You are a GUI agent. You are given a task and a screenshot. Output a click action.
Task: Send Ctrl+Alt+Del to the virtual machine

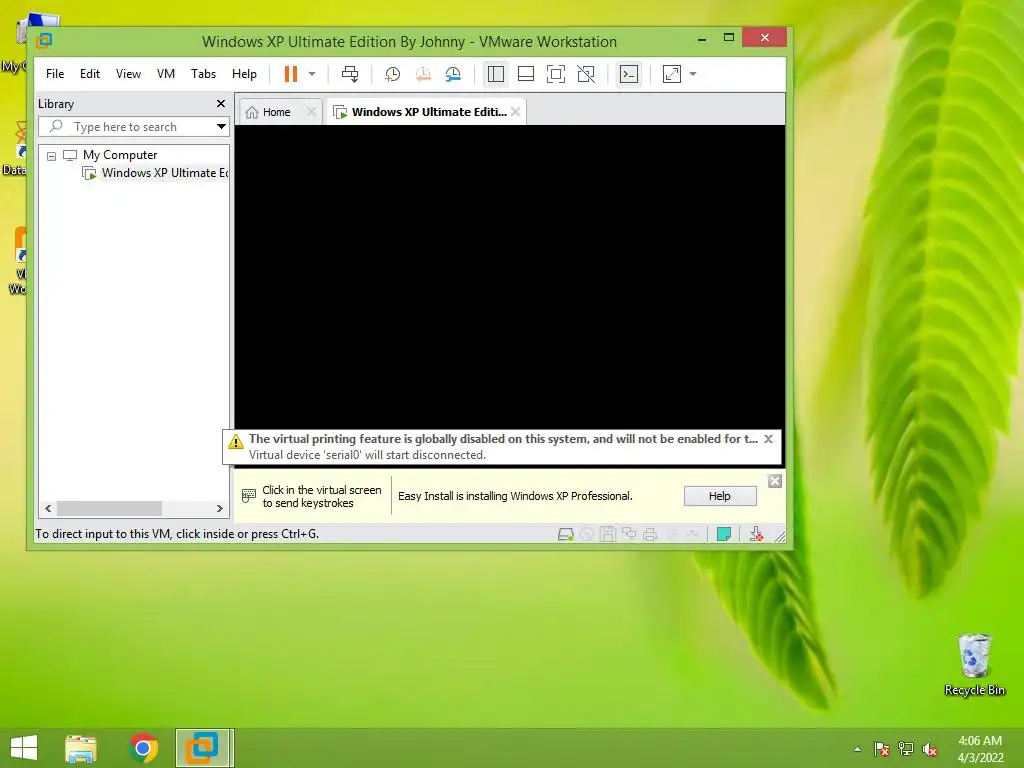point(350,74)
